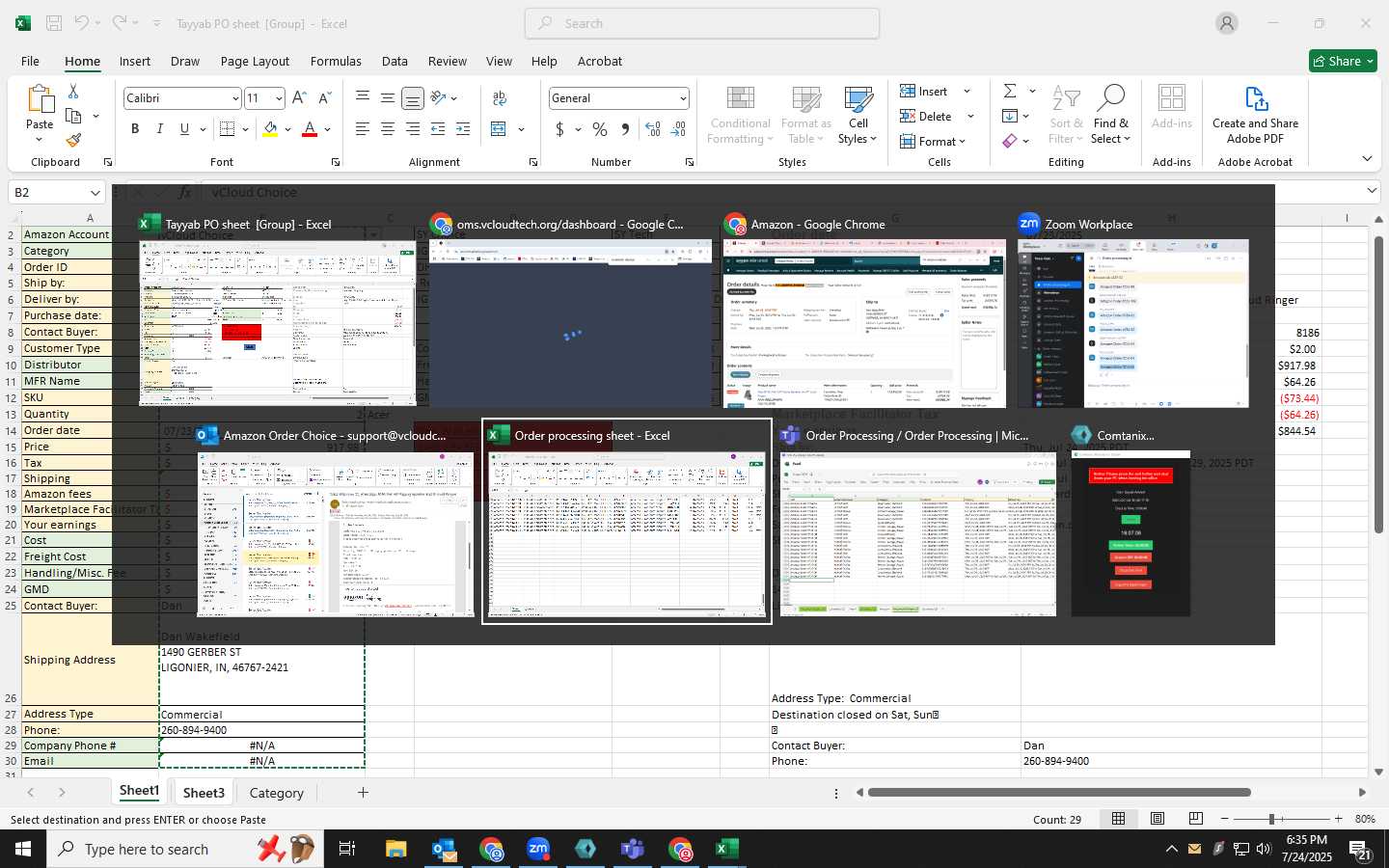Click the Save icon in title bar
The width and height of the screenshot is (1389, 868).
54,23
